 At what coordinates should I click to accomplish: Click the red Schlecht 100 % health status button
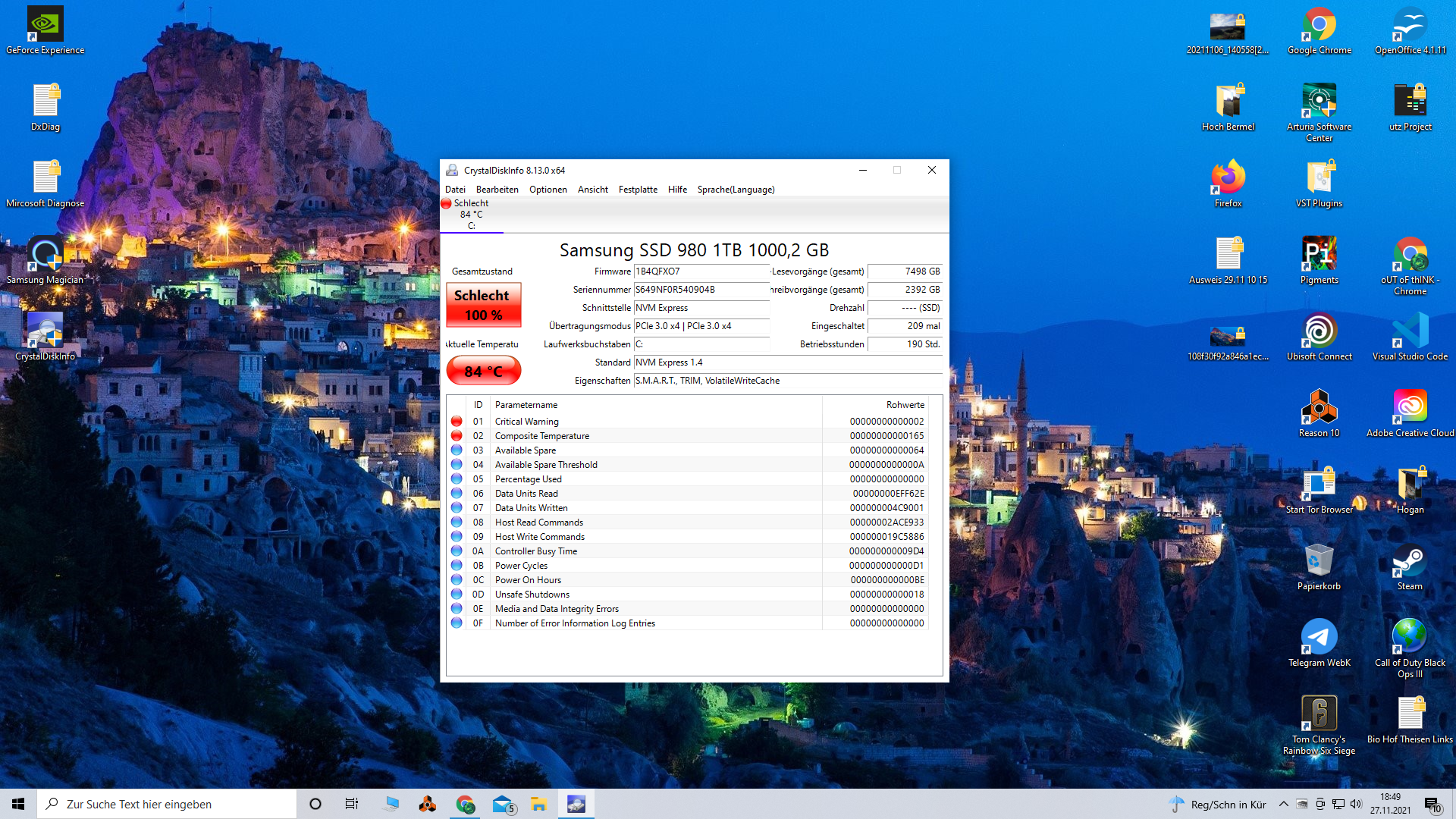483,305
